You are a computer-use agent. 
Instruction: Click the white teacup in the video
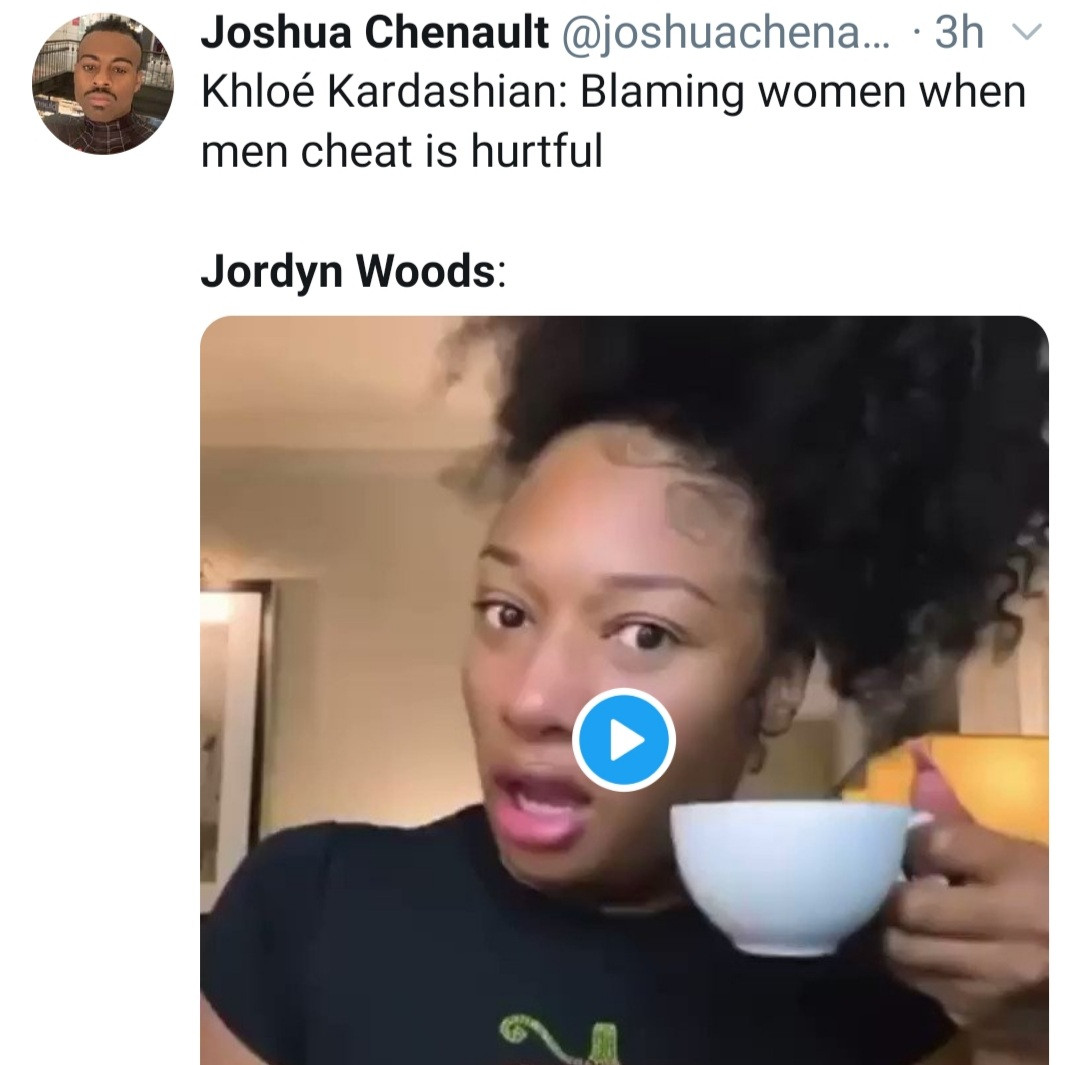click(792, 875)
